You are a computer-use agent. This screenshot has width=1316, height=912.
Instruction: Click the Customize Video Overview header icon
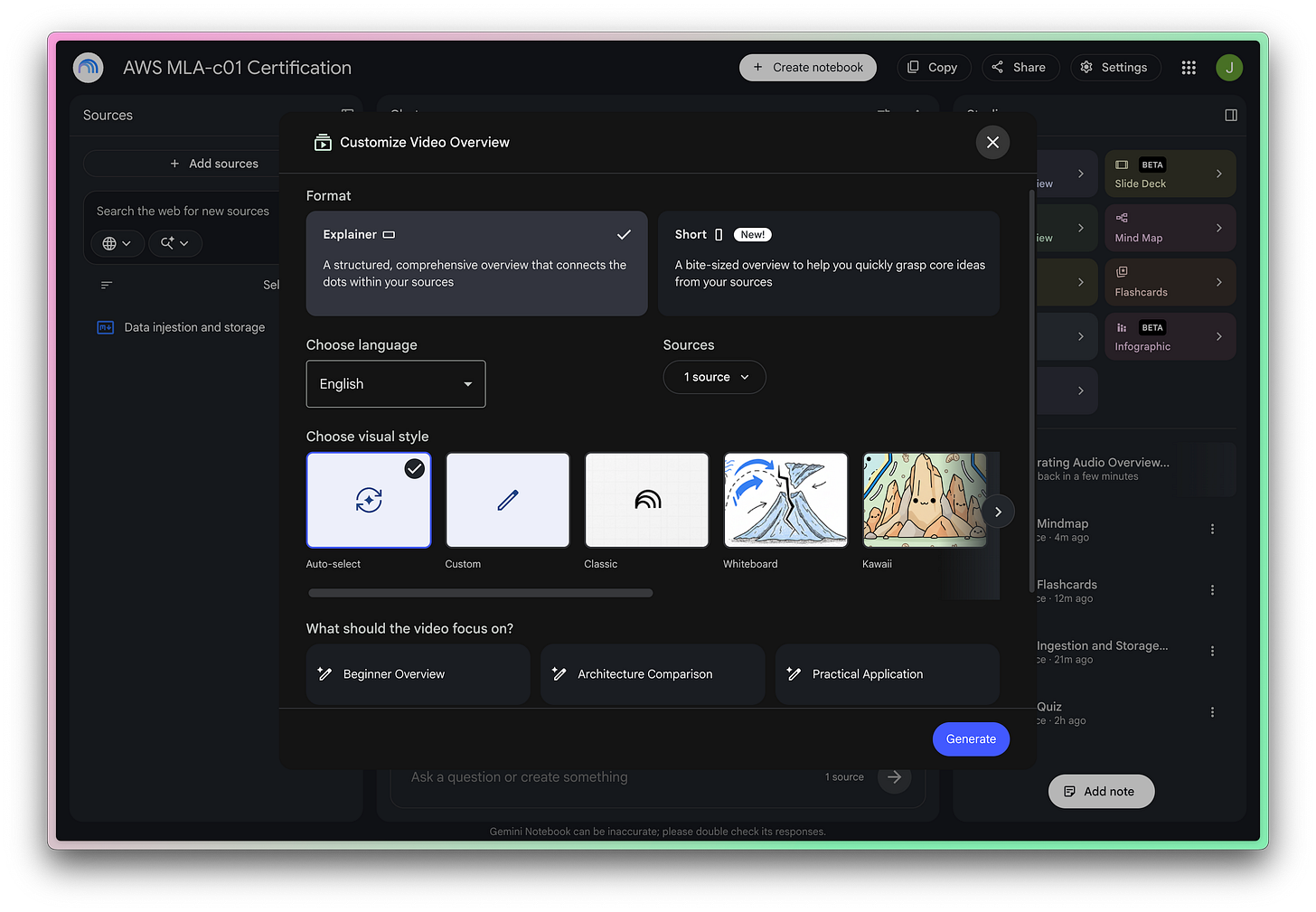[x=323, y=142]
